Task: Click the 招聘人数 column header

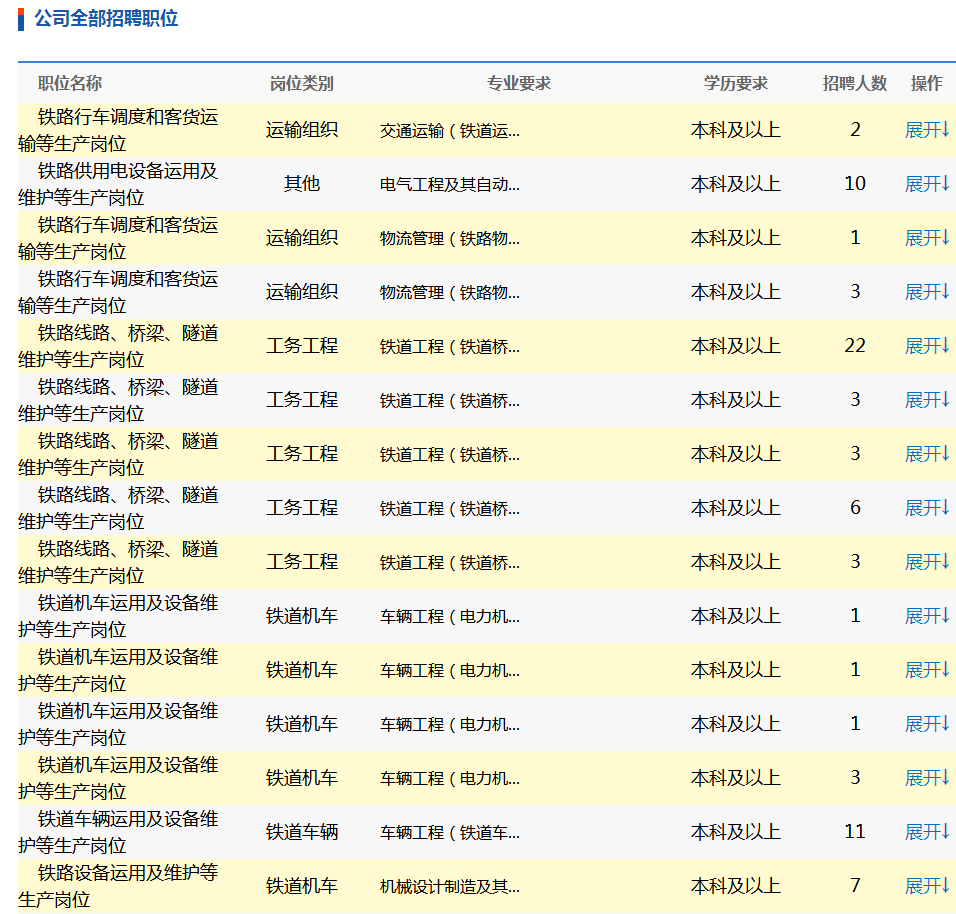Action: click(x=854, y=84)
